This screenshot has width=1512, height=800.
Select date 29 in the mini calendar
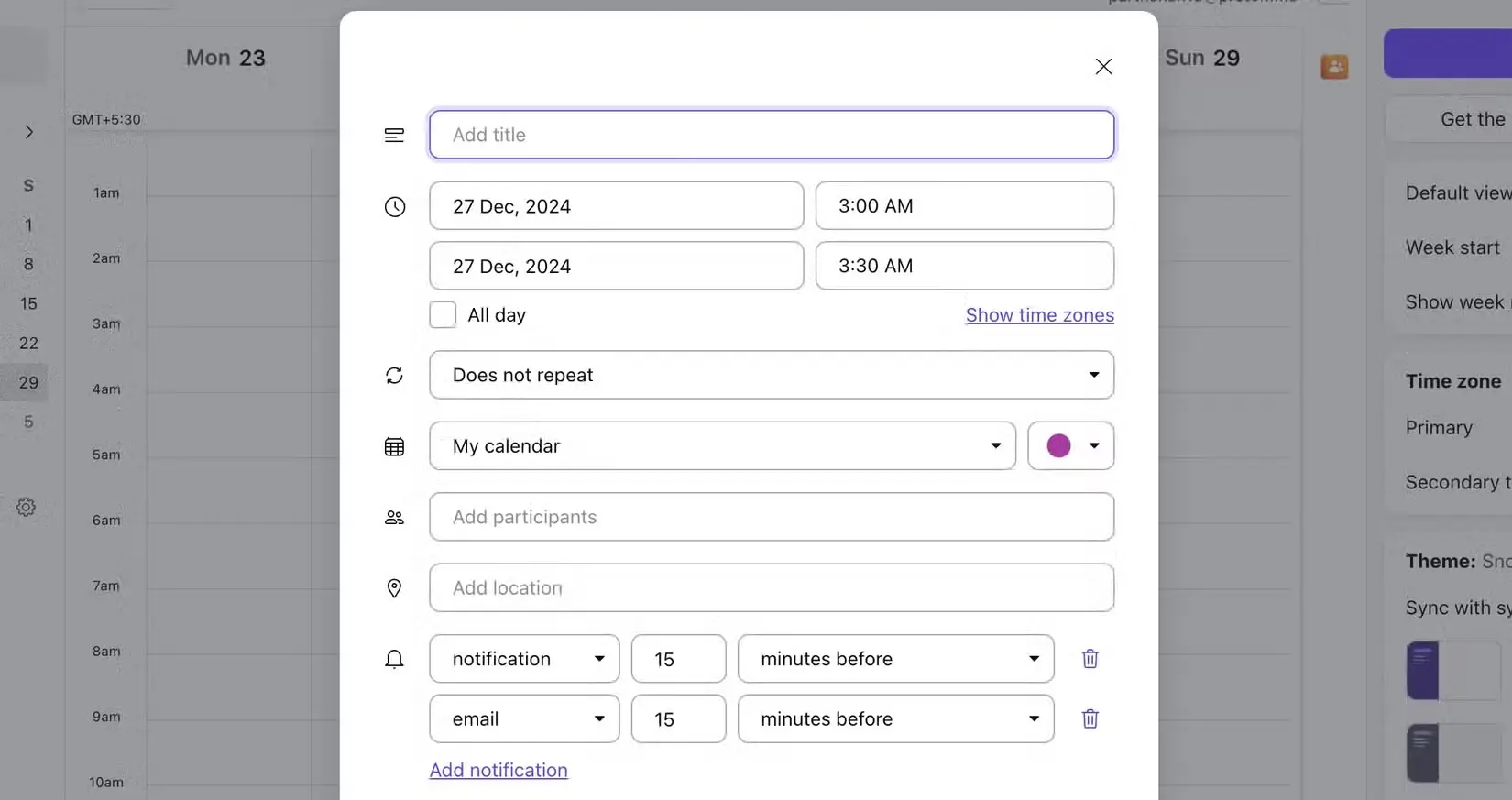tap(28, 383)
